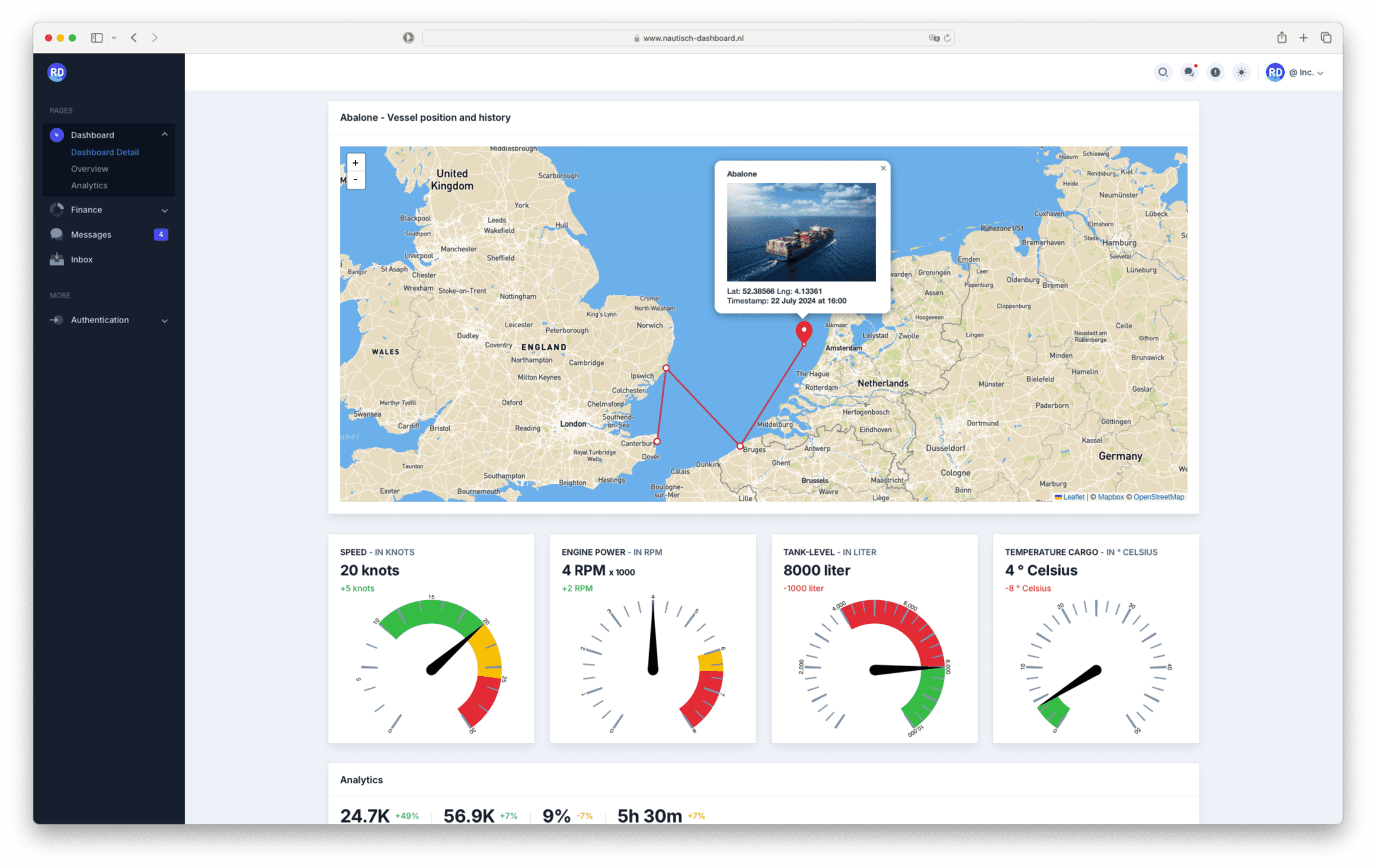Screen dimensions: 1376x868
Task: Toggle the light/dark theme sun icon
Action: [x=1242, y=72]
